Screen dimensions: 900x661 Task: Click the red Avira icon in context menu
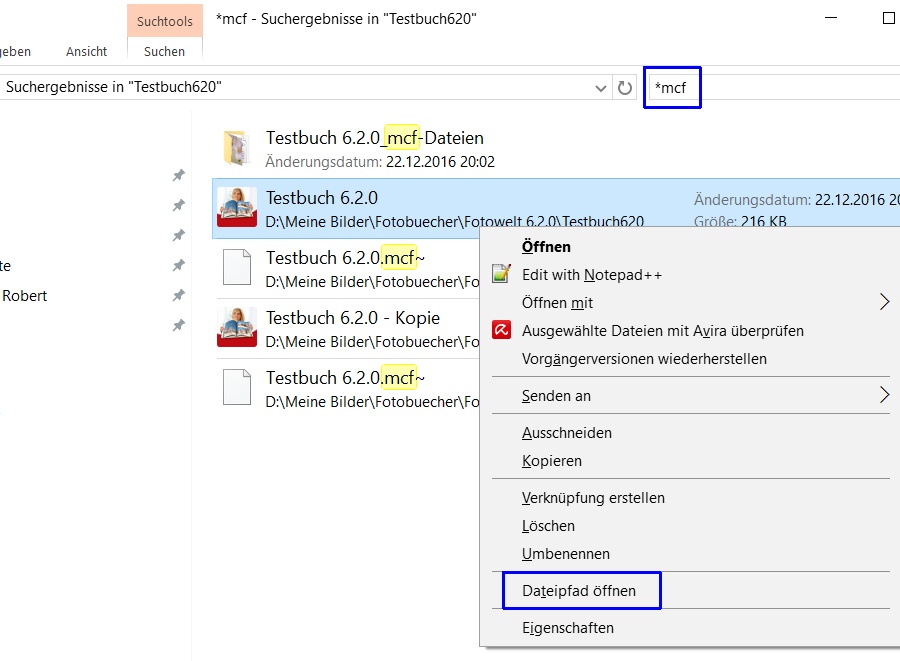click(x=501, y=330)
